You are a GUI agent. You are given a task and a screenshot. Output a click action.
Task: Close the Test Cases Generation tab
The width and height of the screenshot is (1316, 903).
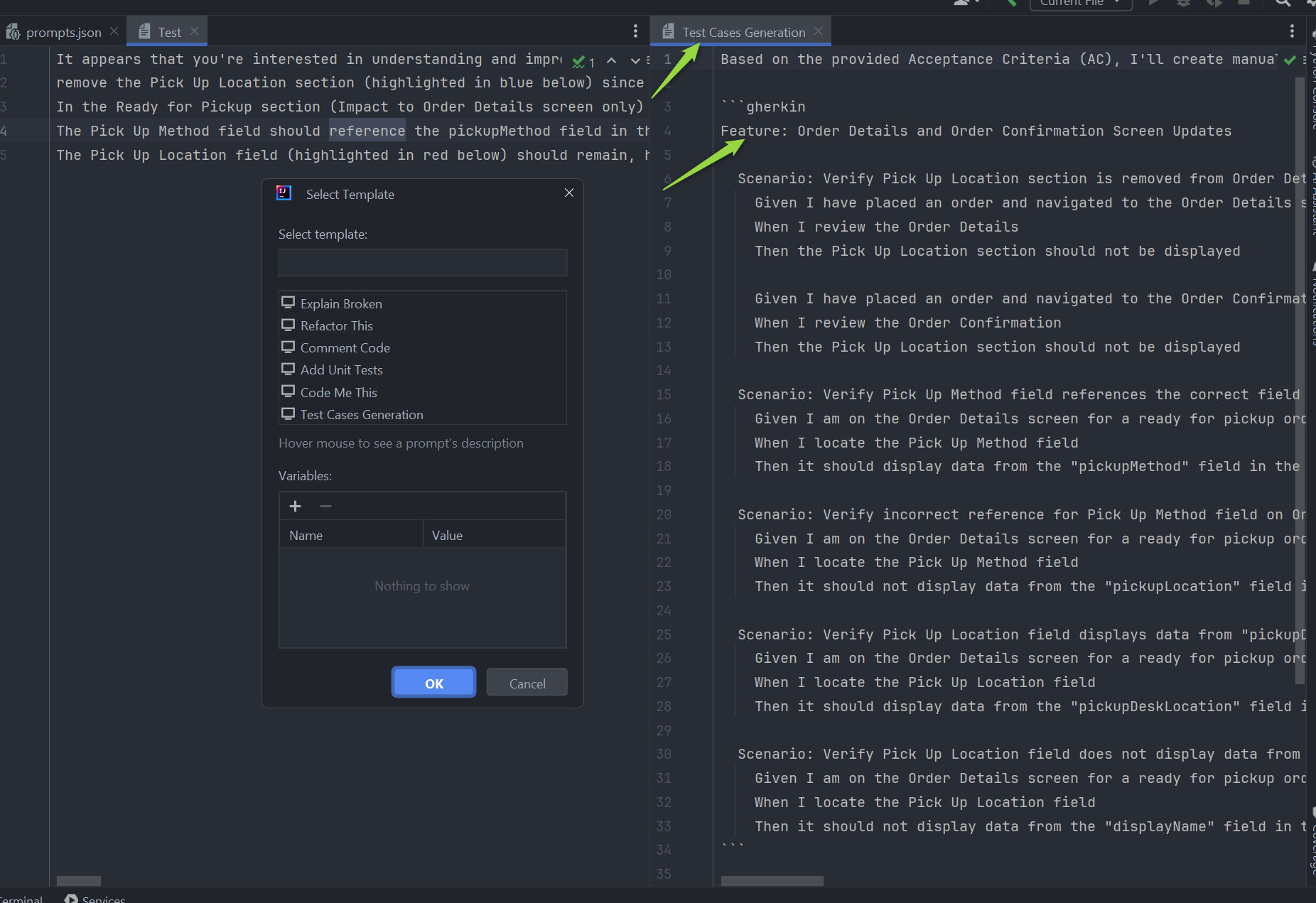point(818,31)
